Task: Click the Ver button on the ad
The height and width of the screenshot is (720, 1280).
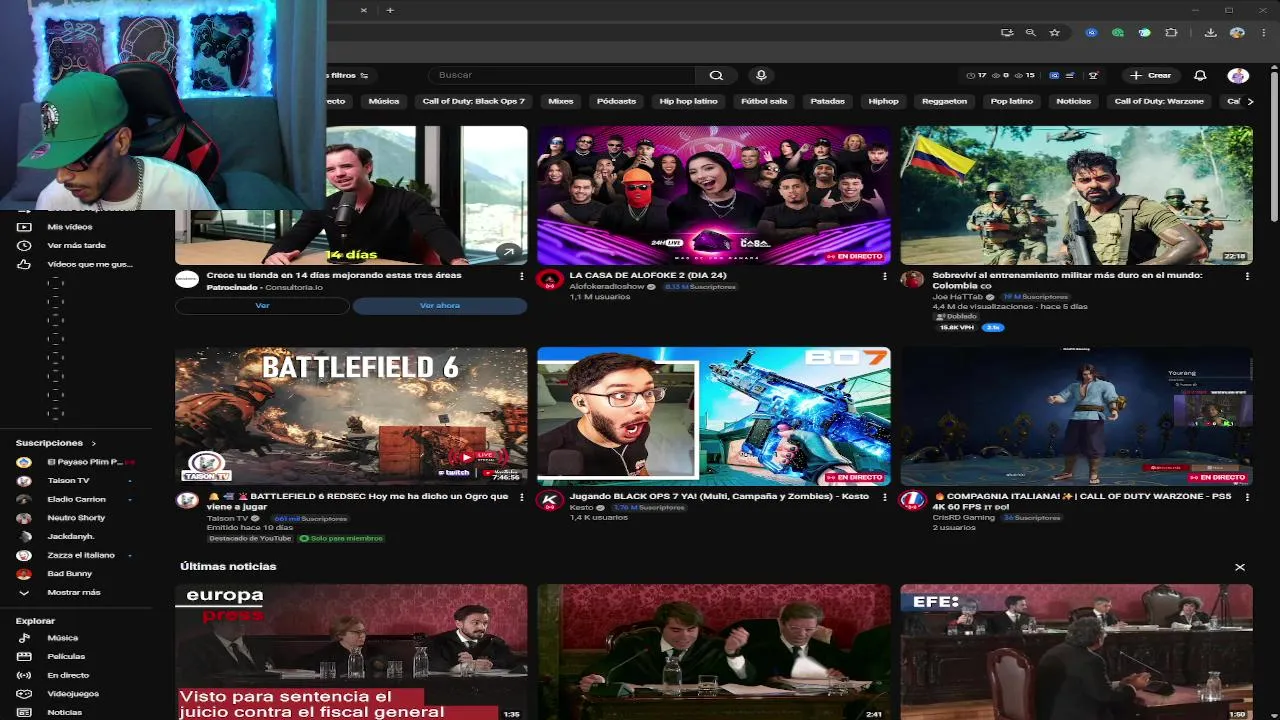Action: 262,306
